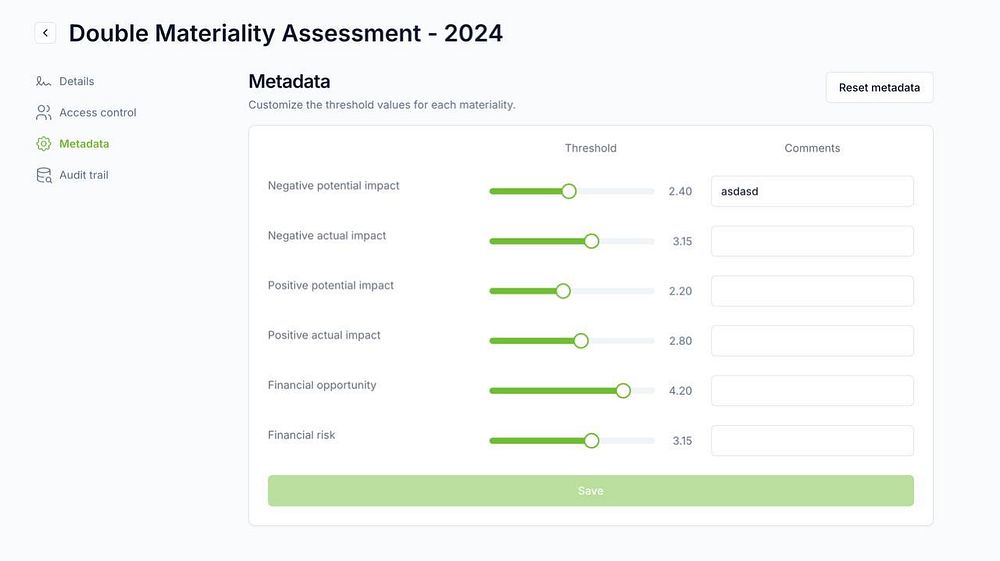The image size is (1000, 561).
Task: Click the Financial opportunity slider handle
Action: tap(623, 391)
